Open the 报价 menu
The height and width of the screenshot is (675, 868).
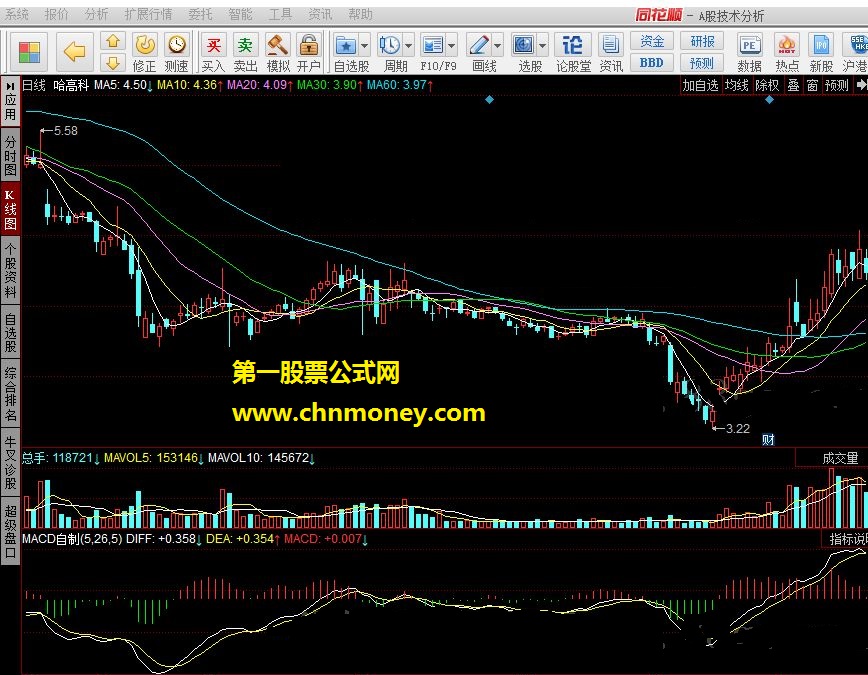tap(56, 14)
